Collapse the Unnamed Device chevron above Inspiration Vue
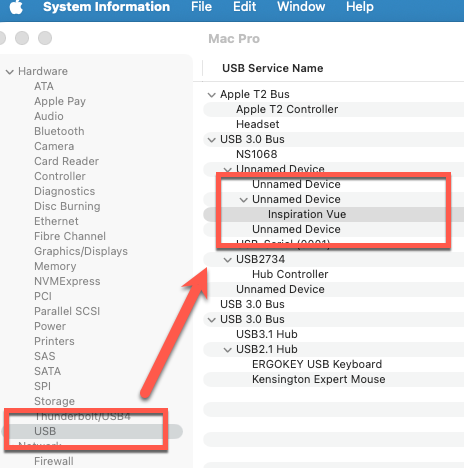Screen dimensions: 464x468 tap(244, 200)
